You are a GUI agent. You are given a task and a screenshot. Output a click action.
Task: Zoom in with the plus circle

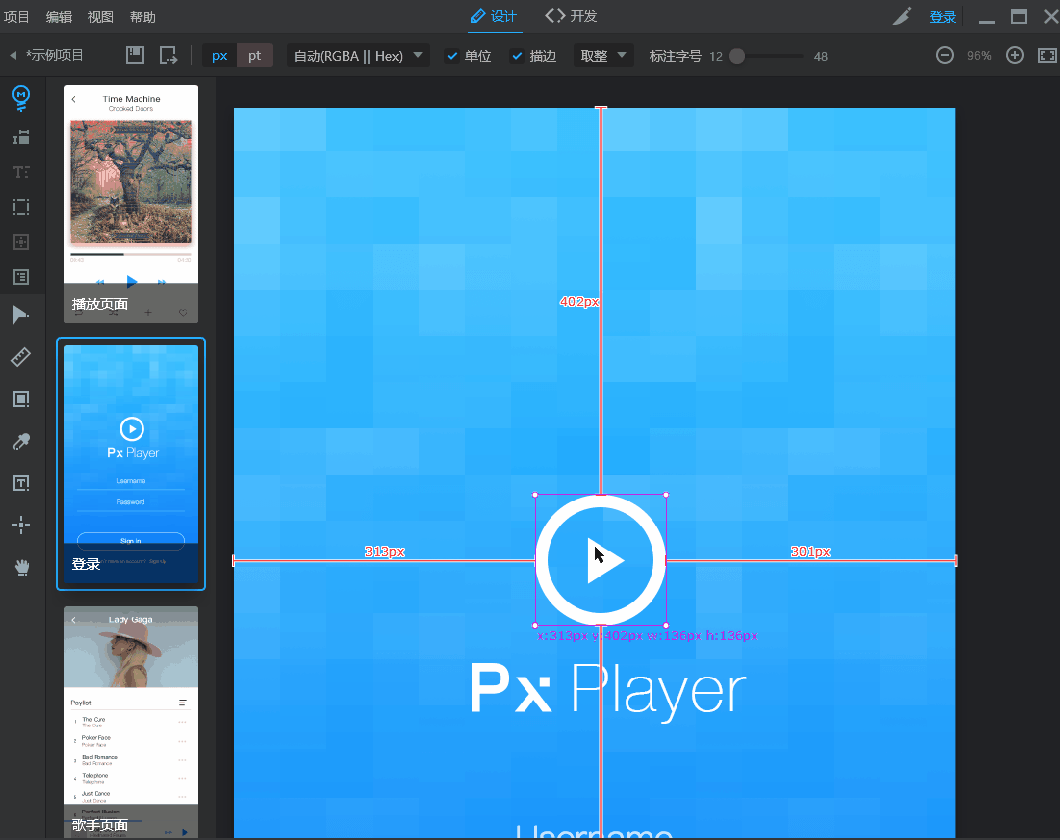(x=1015, y=55)
